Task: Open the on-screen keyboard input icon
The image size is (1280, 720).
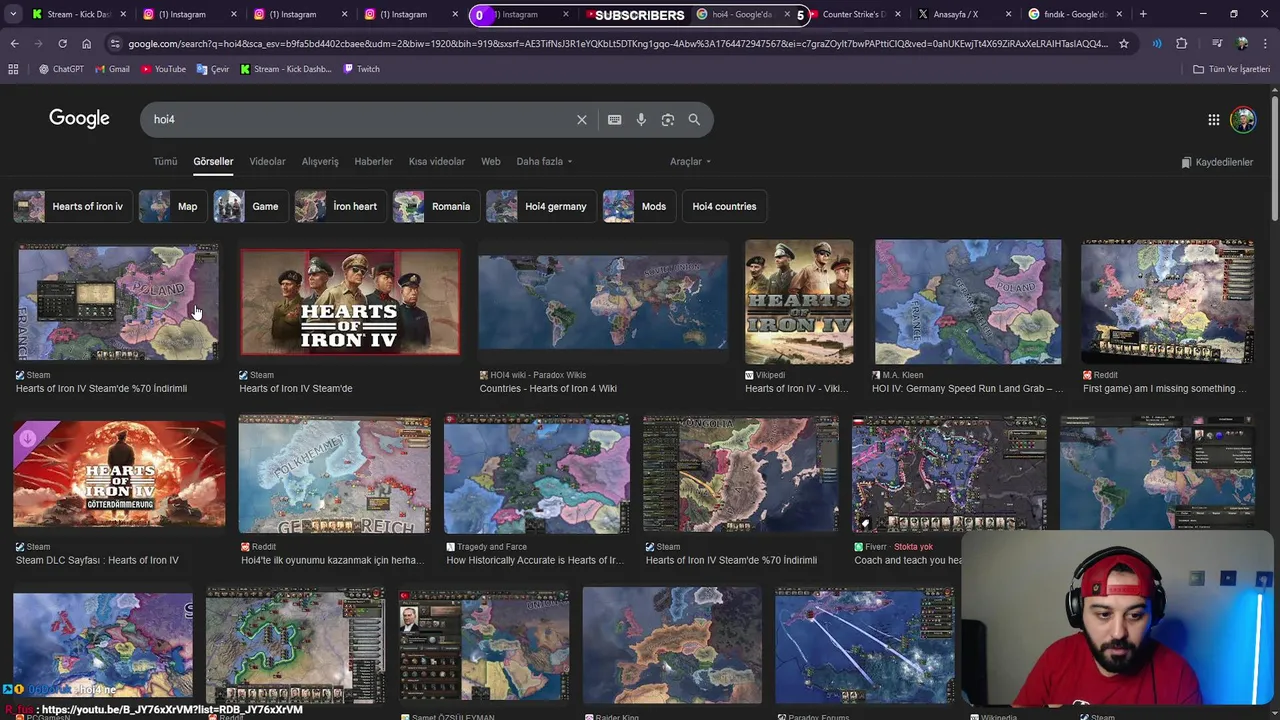Action: click(614, 119)
